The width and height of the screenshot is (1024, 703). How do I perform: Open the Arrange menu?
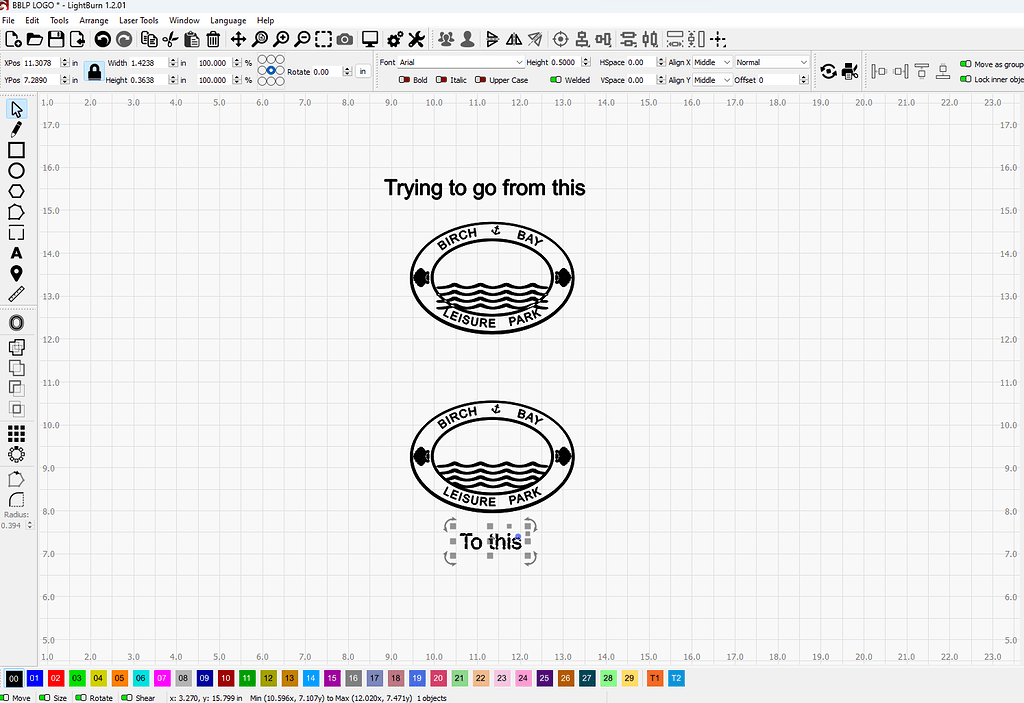tap(93, 20)
